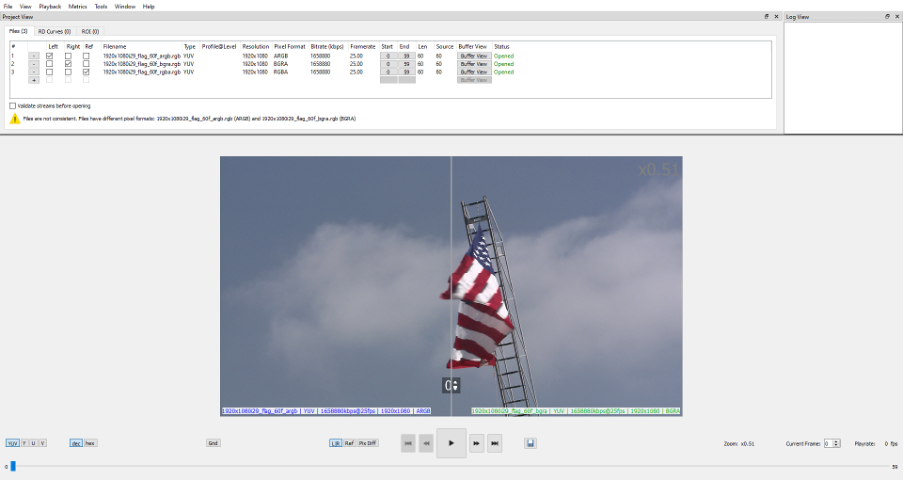
Task: Click the End frame field of file 3
Action: point(406,72)
